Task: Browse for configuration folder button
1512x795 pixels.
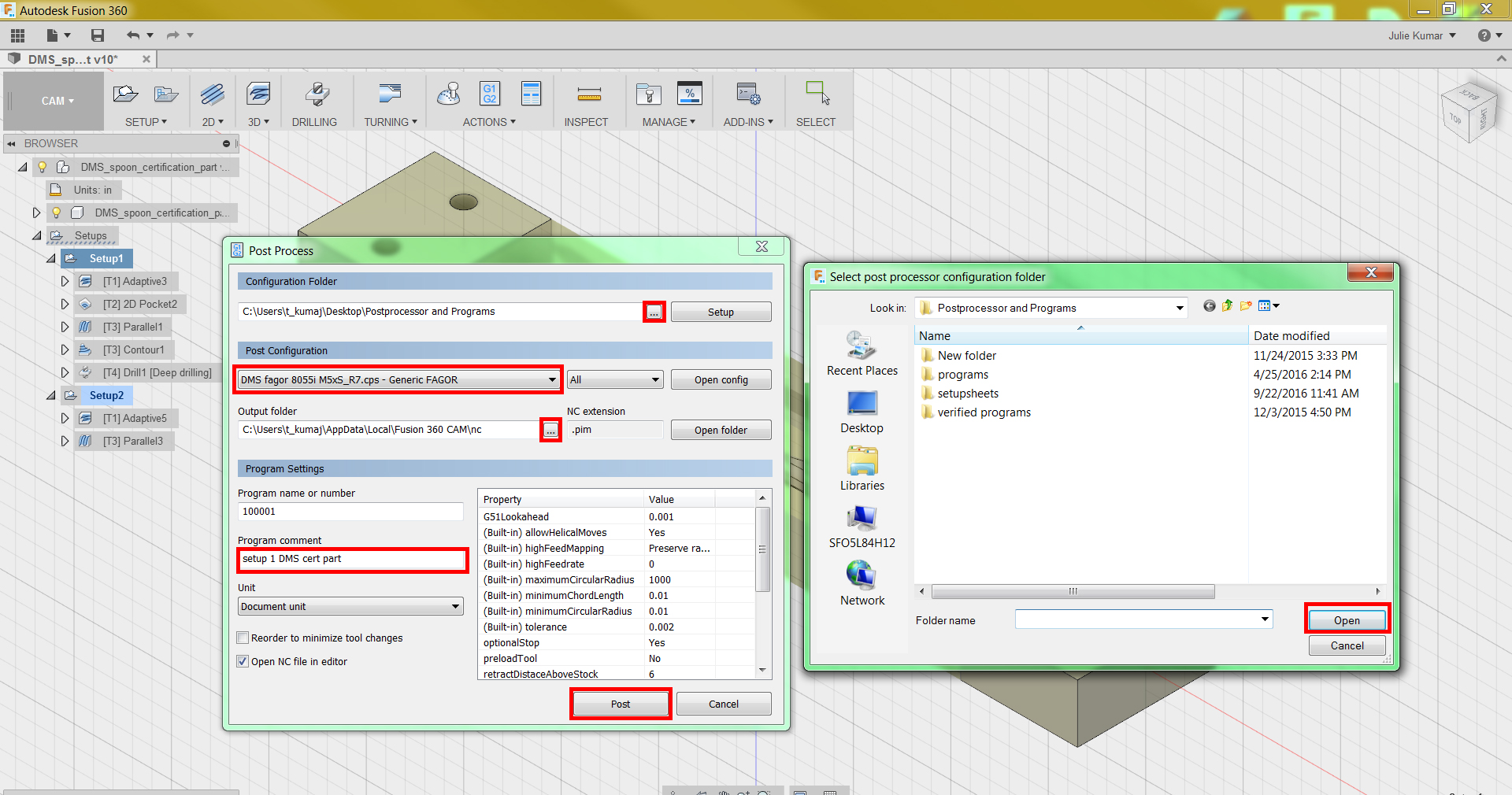Action: coord(654,312)
